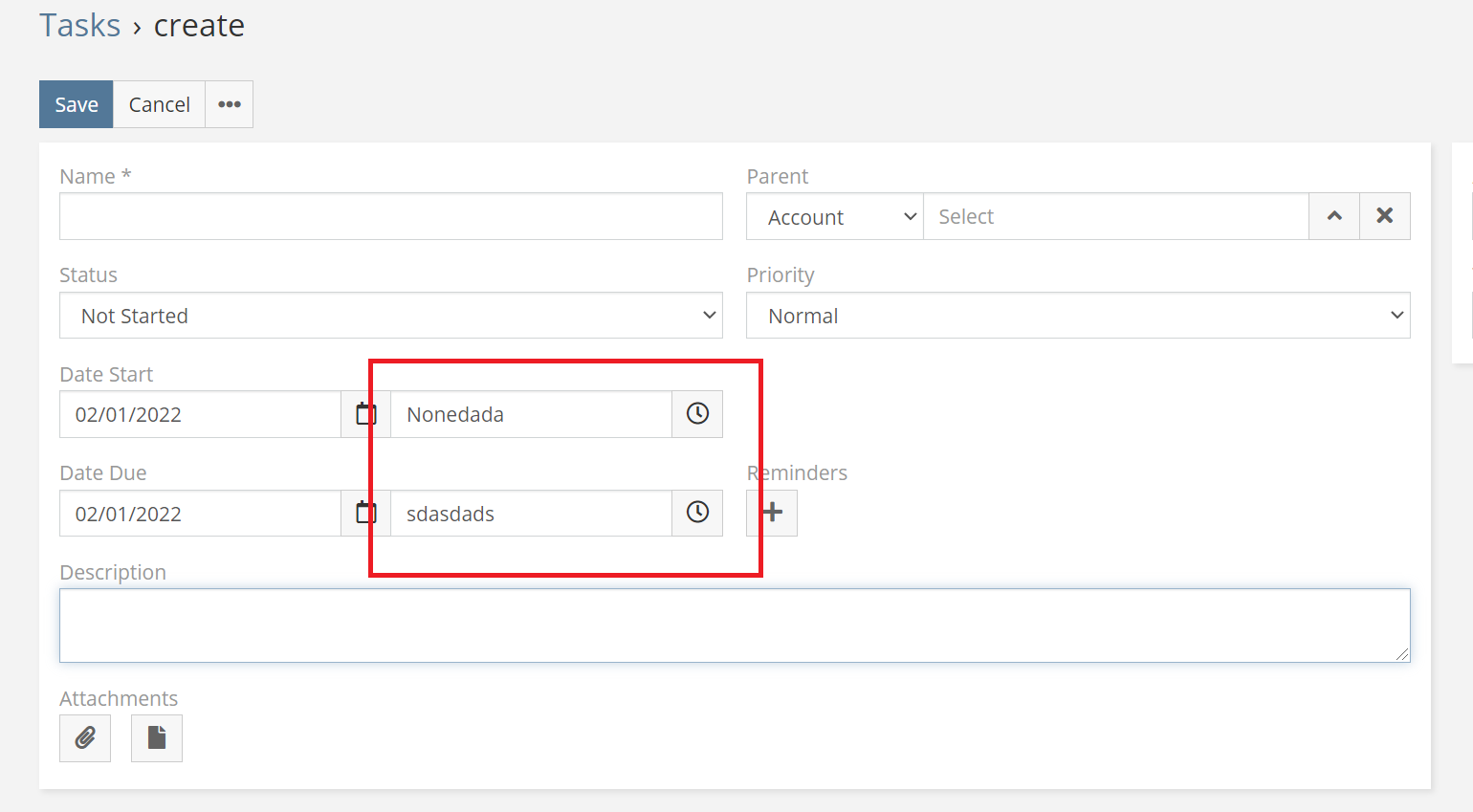Viewport: 1473px width, 812px height.
Task: Open the Priority dropdown showing Normal
Action: click(x=1077, y=315)
